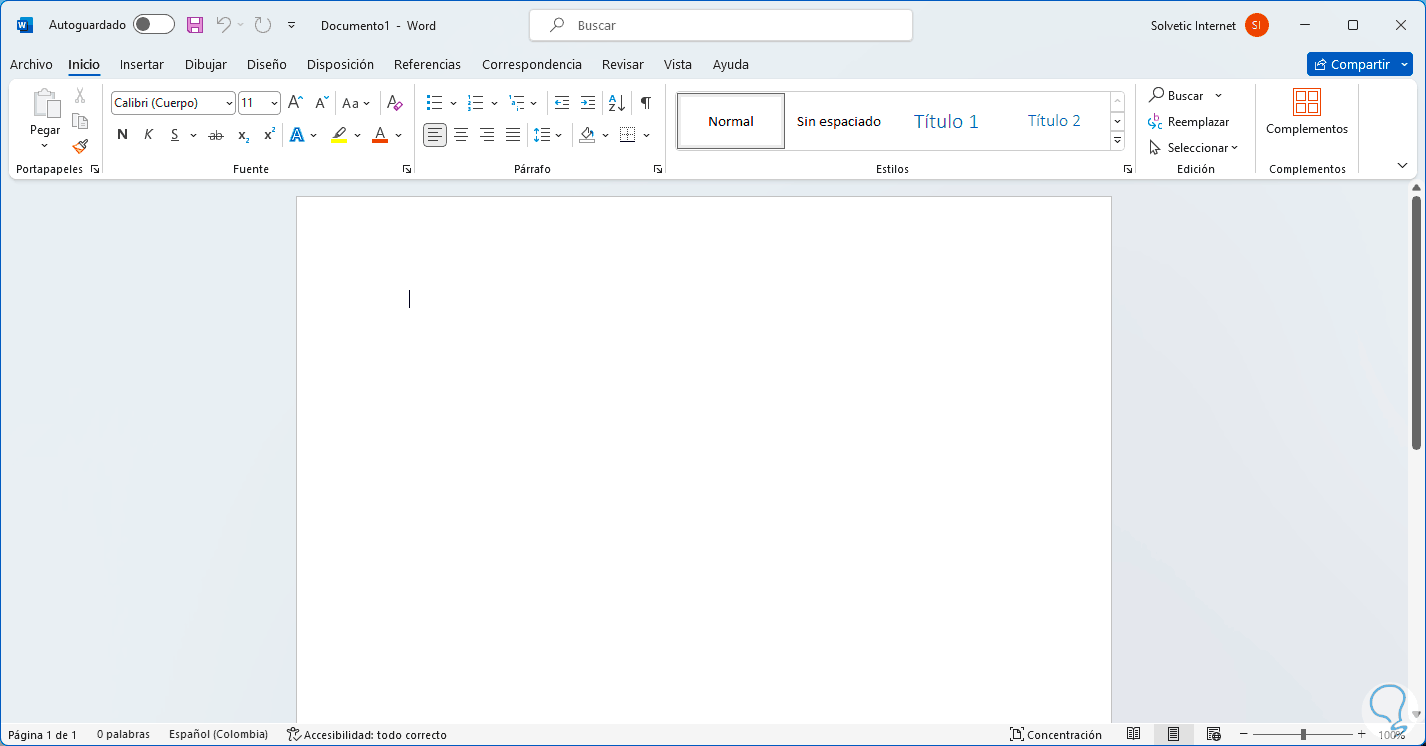Apply center alignment in Párrafo group
This screenshot has width=1426, height=746.
pyautogui.click(x=460, y=134)
